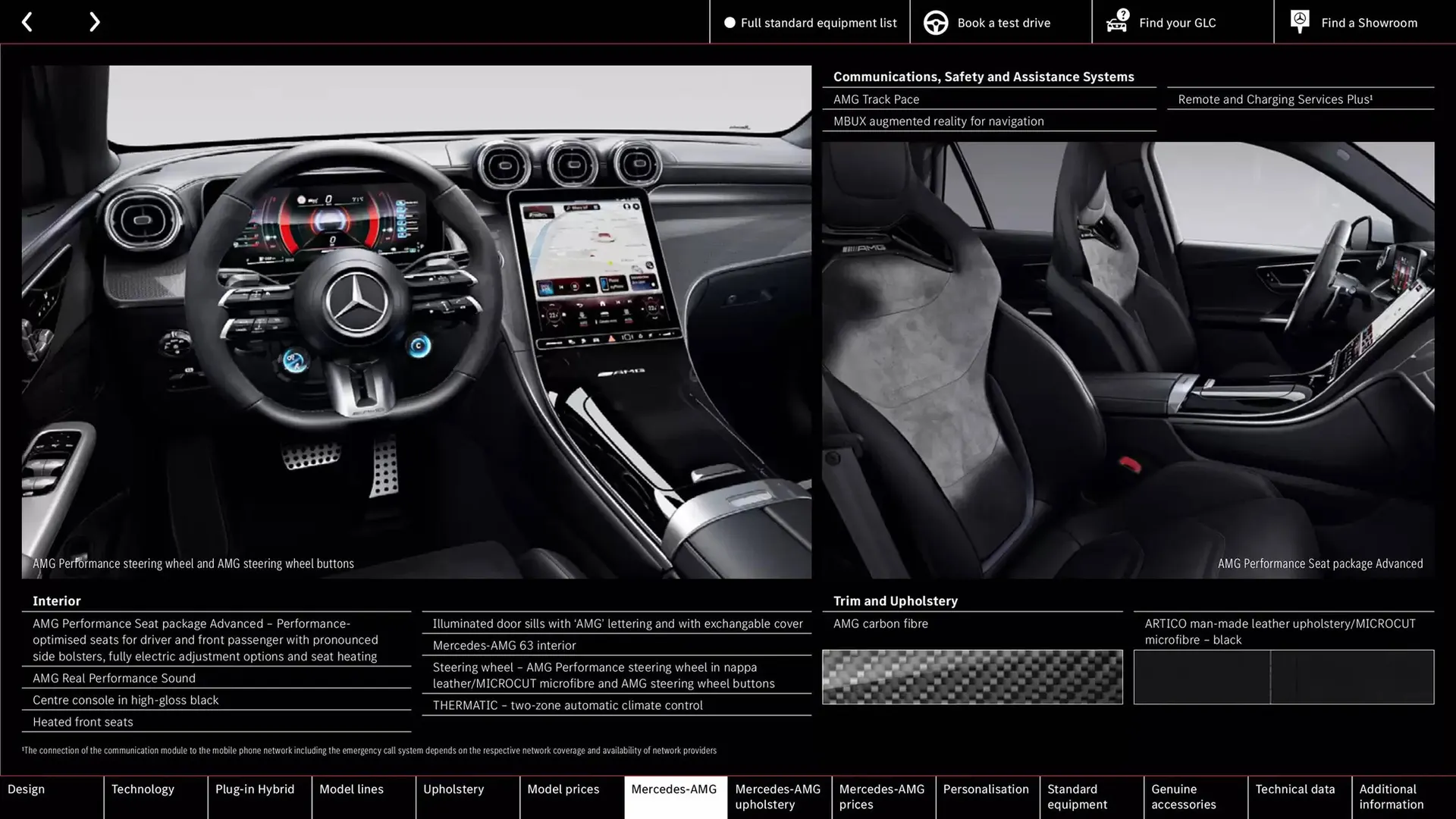Click the 'AMG Performance Seat package Advanced' description
1456x819 pixels.
[206, 640]
